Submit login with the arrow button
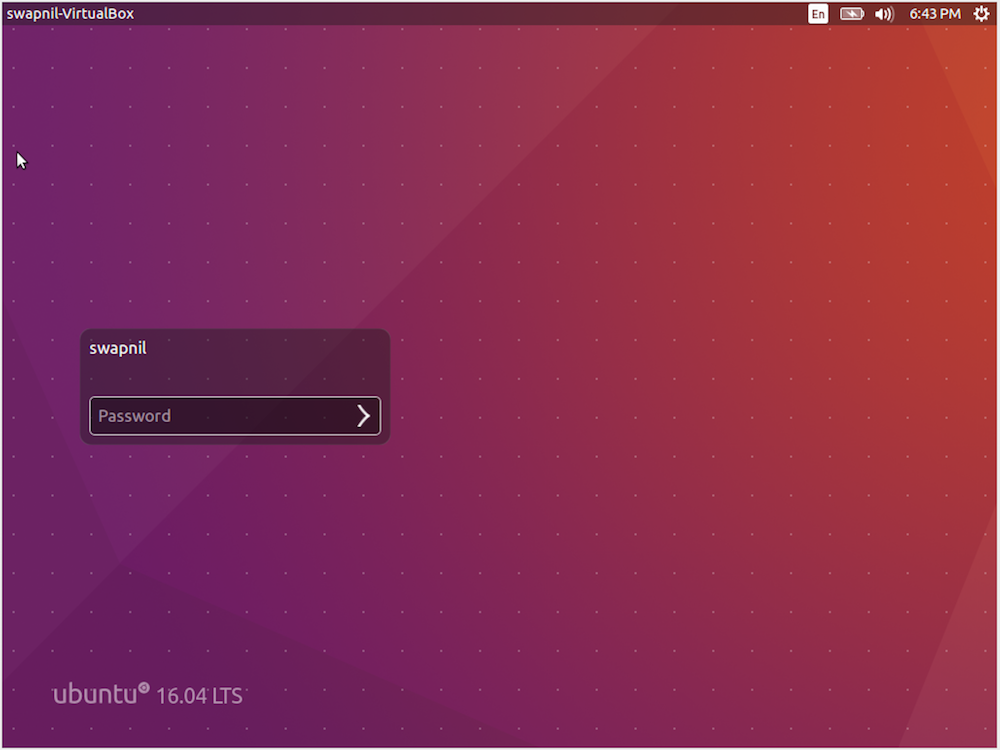Screen dimensions: 1000x750 point(364,416)
